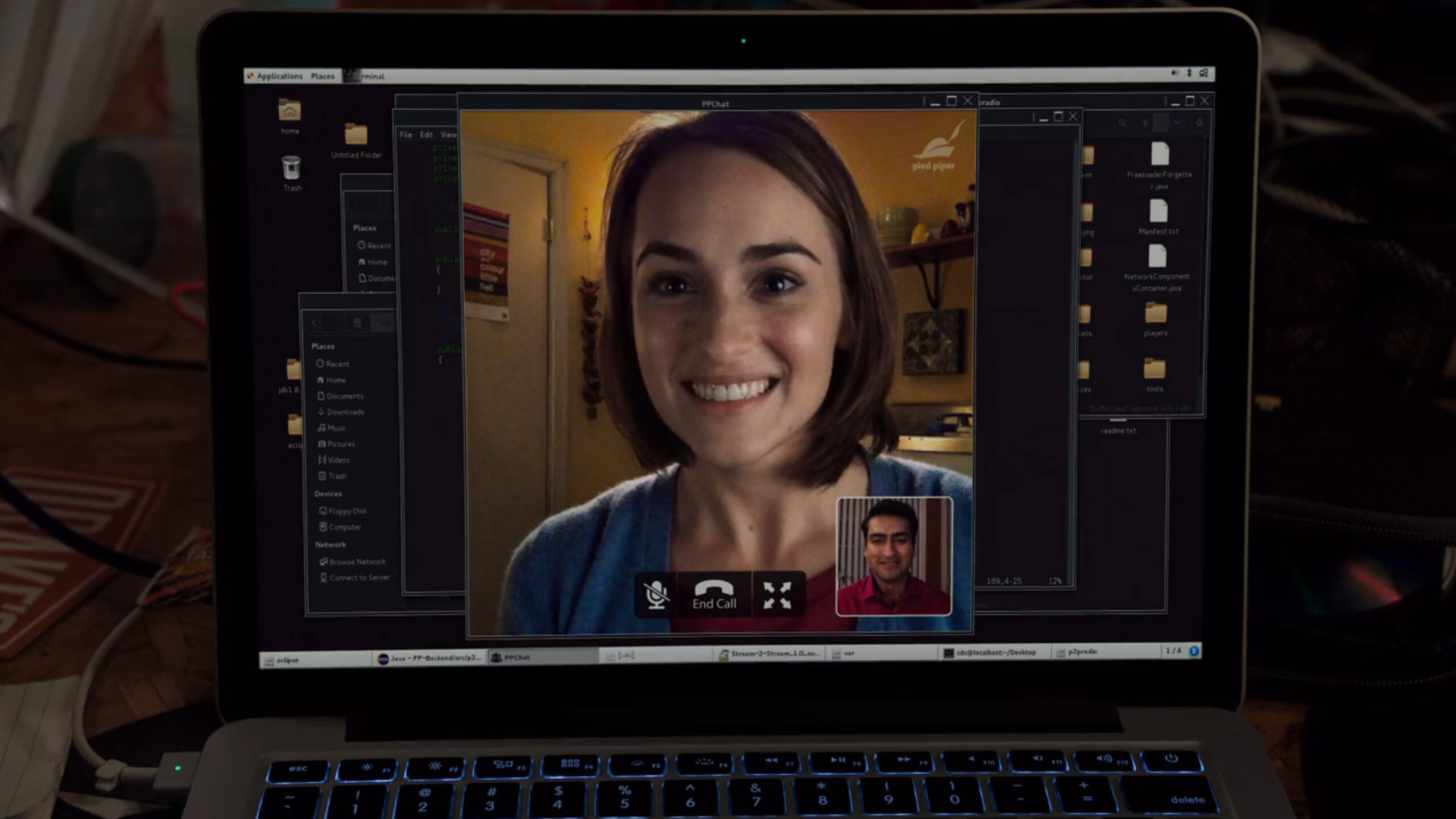Mute the microphone in PPChat
Screen dimensions: 1456x819
tap(656, 595)
